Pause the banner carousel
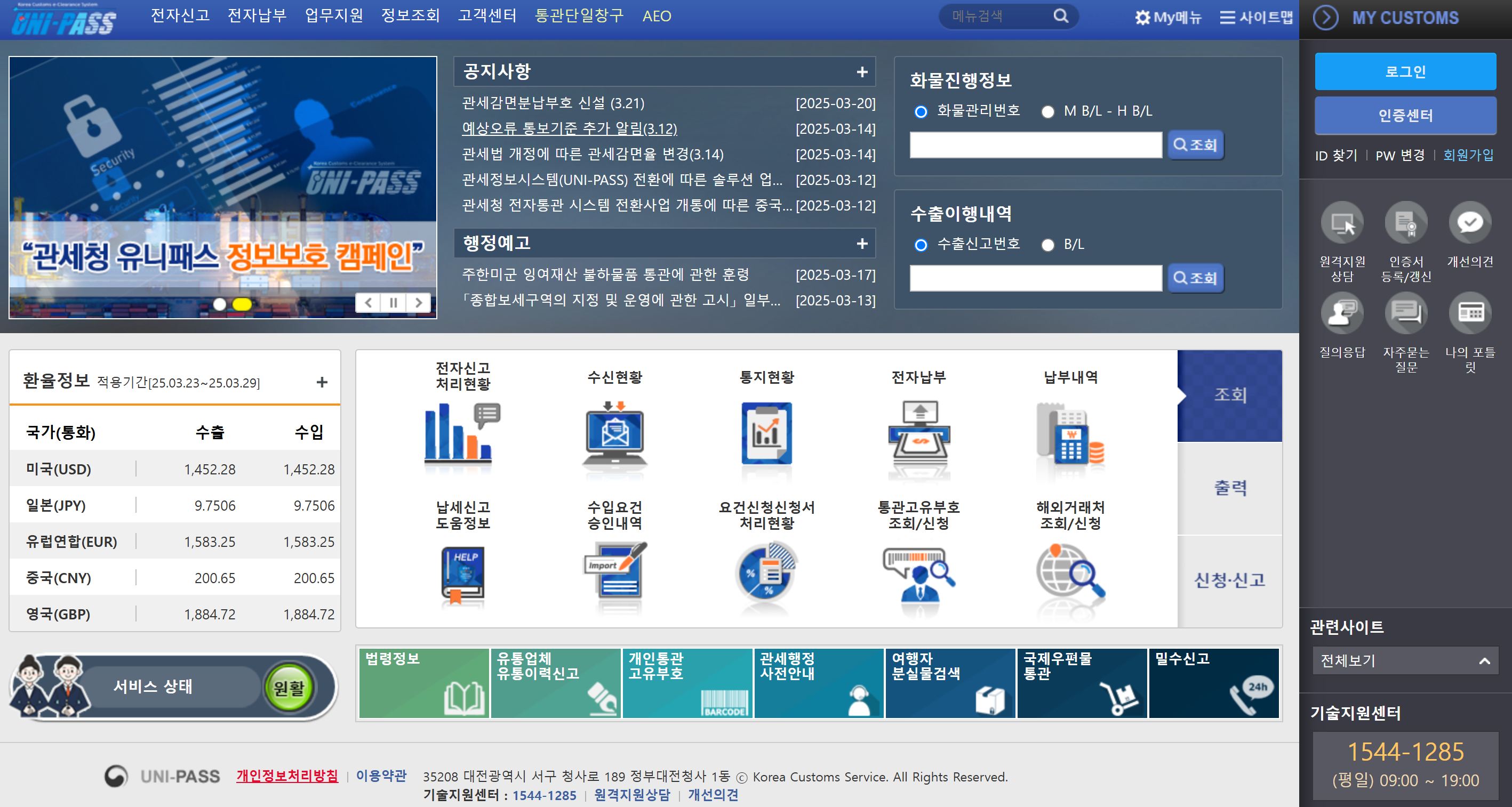The width and height of the screenshot is (1512, 807). pos(394,303)
